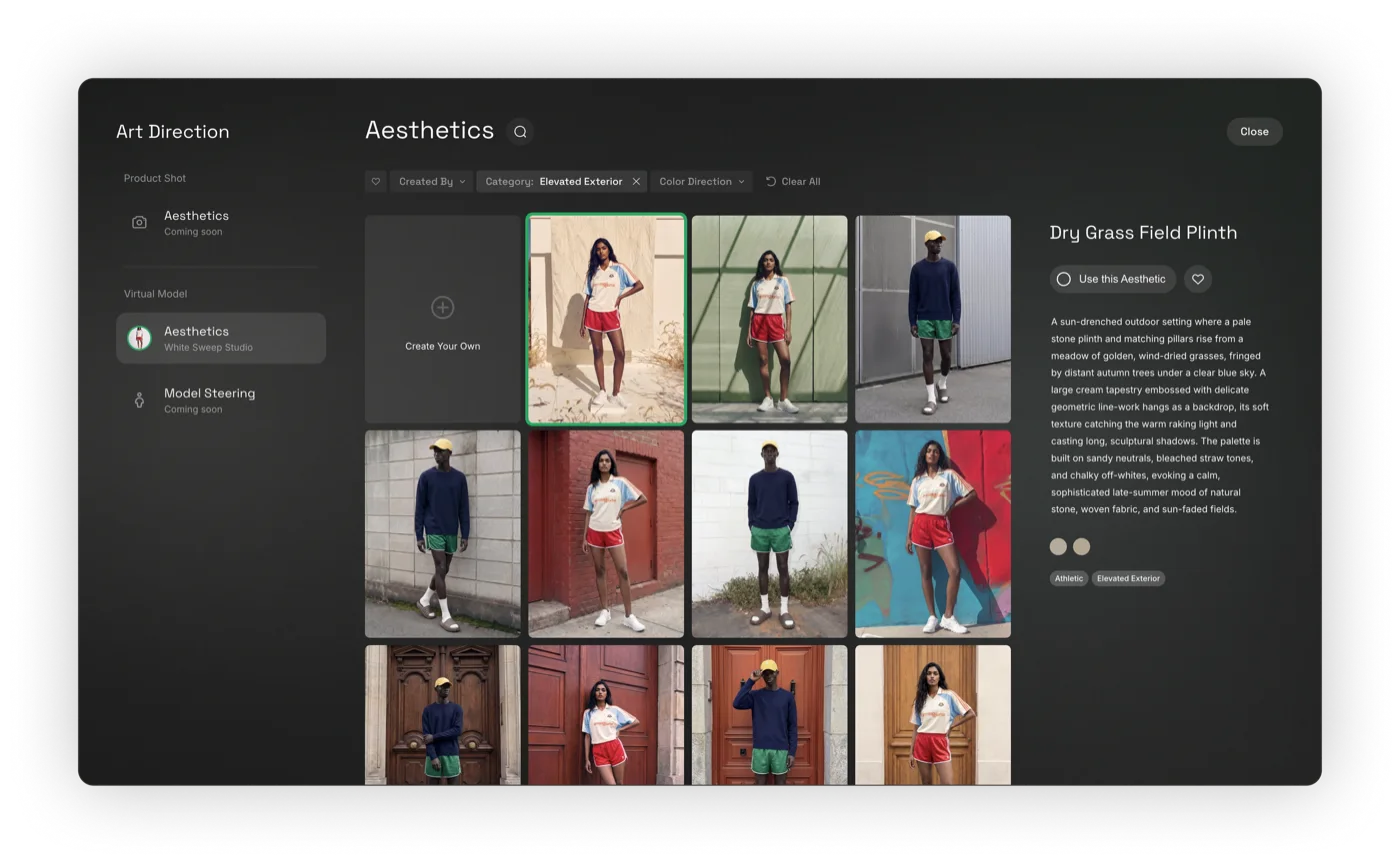Viewport: 1400px width, 864px height.
Task: Remove the Elevated Exterior category filter
Action: coord(636,181)
